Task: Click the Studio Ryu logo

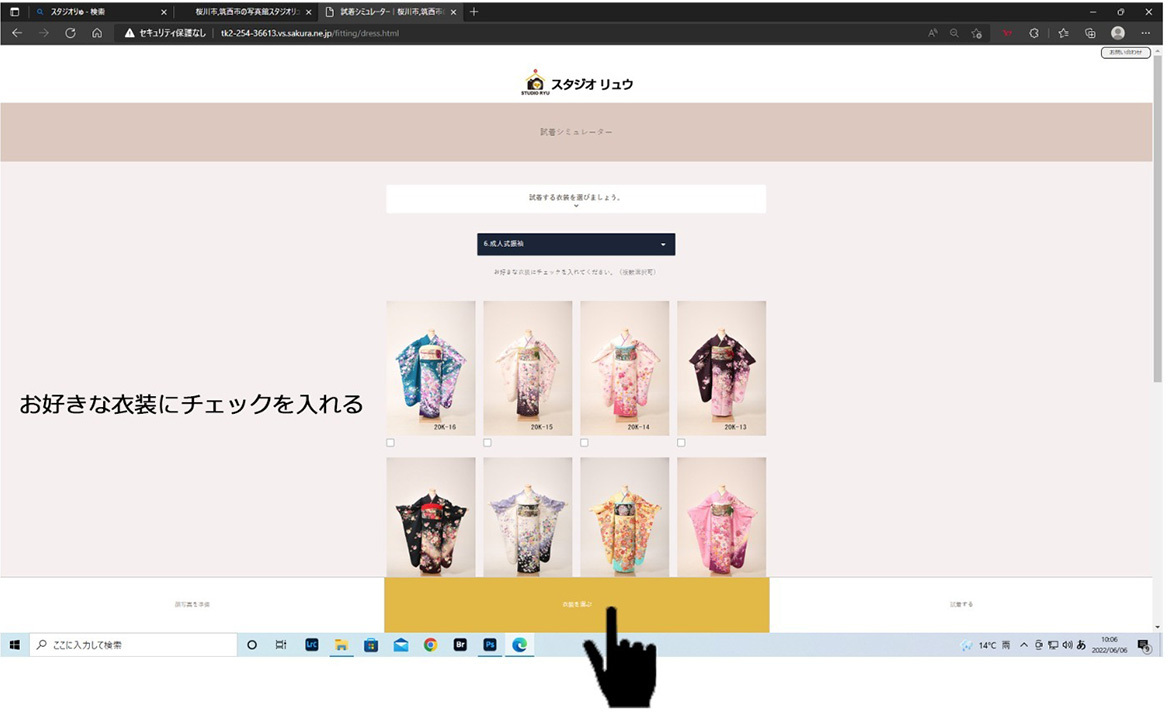Action: (x=577, y=83)
